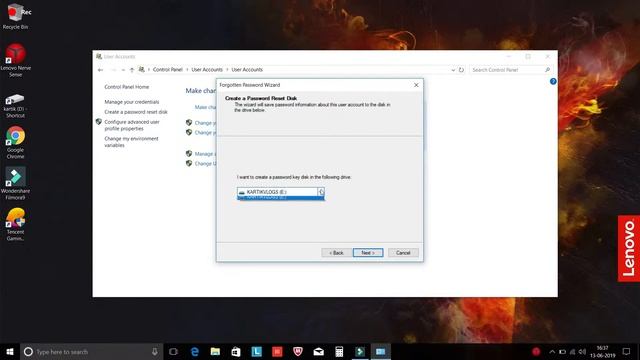Image resolution: width=640 pixels, height=360 pixels.
Task: Select the Control Panel taskbar button
Action: coord(380,351)
